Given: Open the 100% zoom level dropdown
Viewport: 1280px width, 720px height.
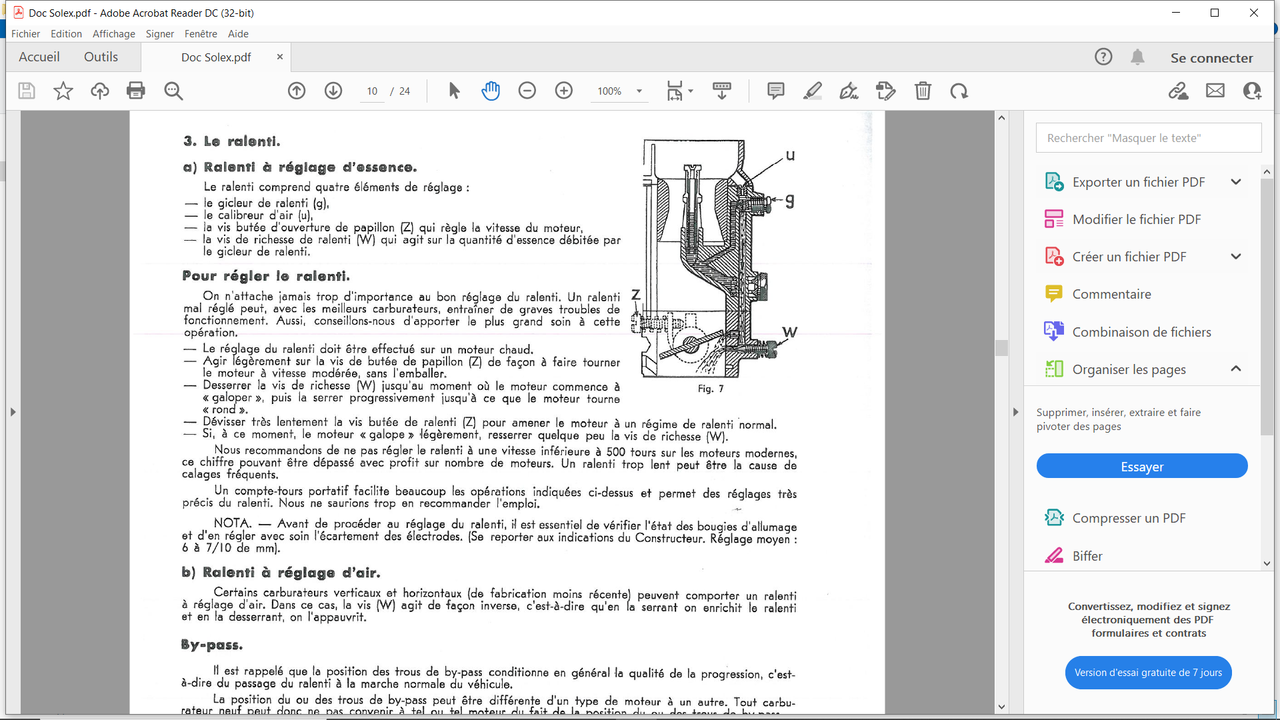Looking at the screenshot, I should (620, 91).
